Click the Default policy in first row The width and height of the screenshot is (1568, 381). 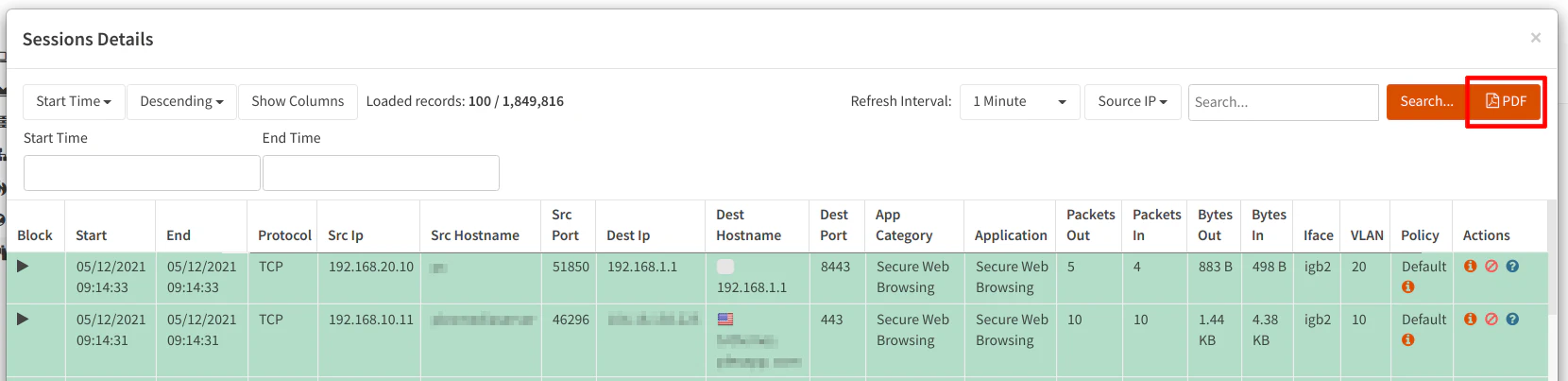(1424, 267)
